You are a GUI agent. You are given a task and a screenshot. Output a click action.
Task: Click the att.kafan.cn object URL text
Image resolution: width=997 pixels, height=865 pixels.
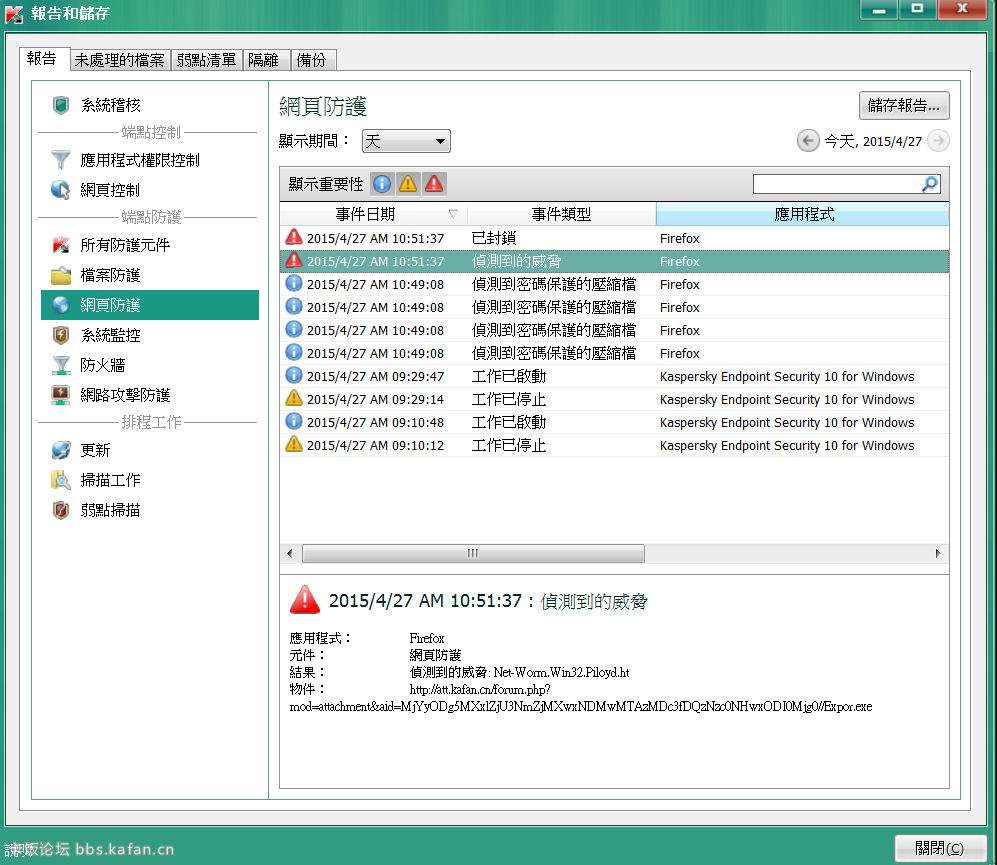coord(581,698)
